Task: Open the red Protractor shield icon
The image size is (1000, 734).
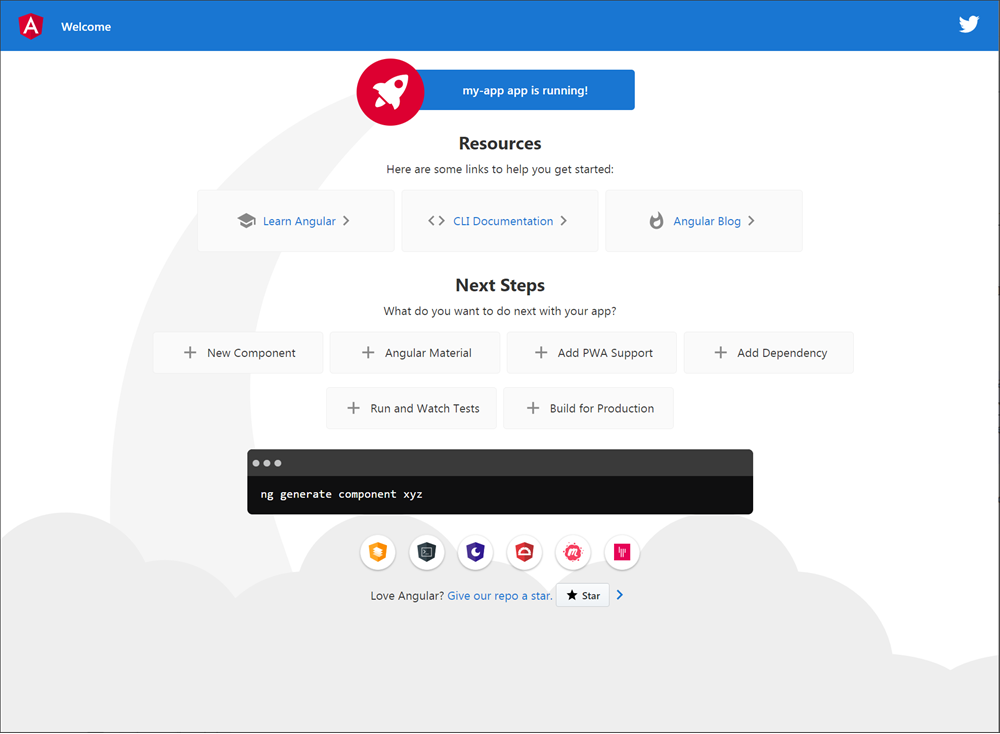Action: click(x=524, y=552)
